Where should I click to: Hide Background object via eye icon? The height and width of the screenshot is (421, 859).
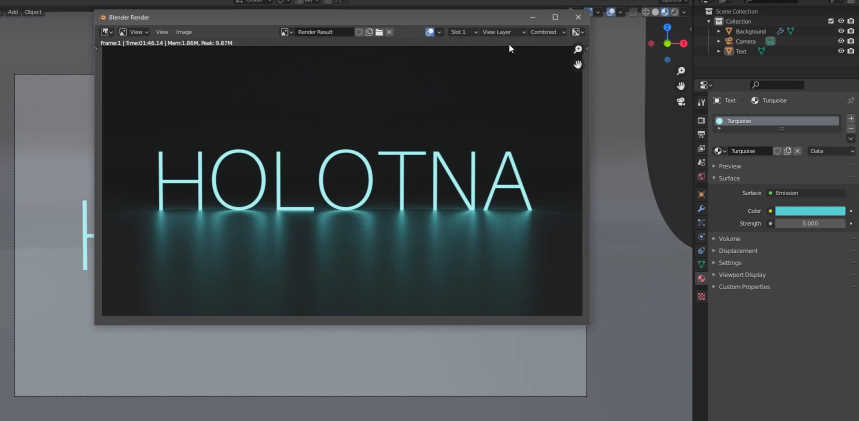(x=841, y=31)
